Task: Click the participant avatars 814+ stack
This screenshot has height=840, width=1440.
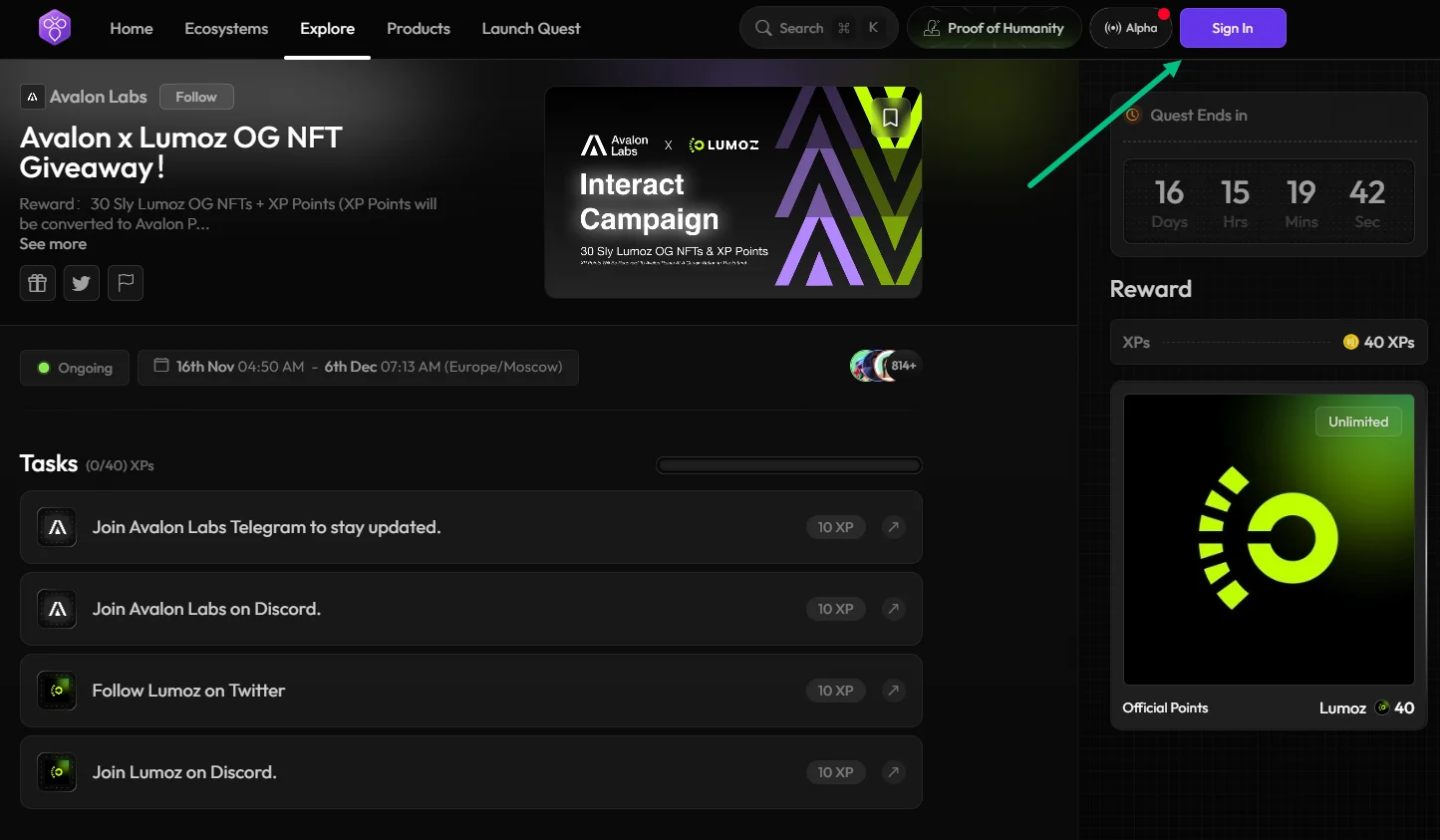Action: pos(885,366)
